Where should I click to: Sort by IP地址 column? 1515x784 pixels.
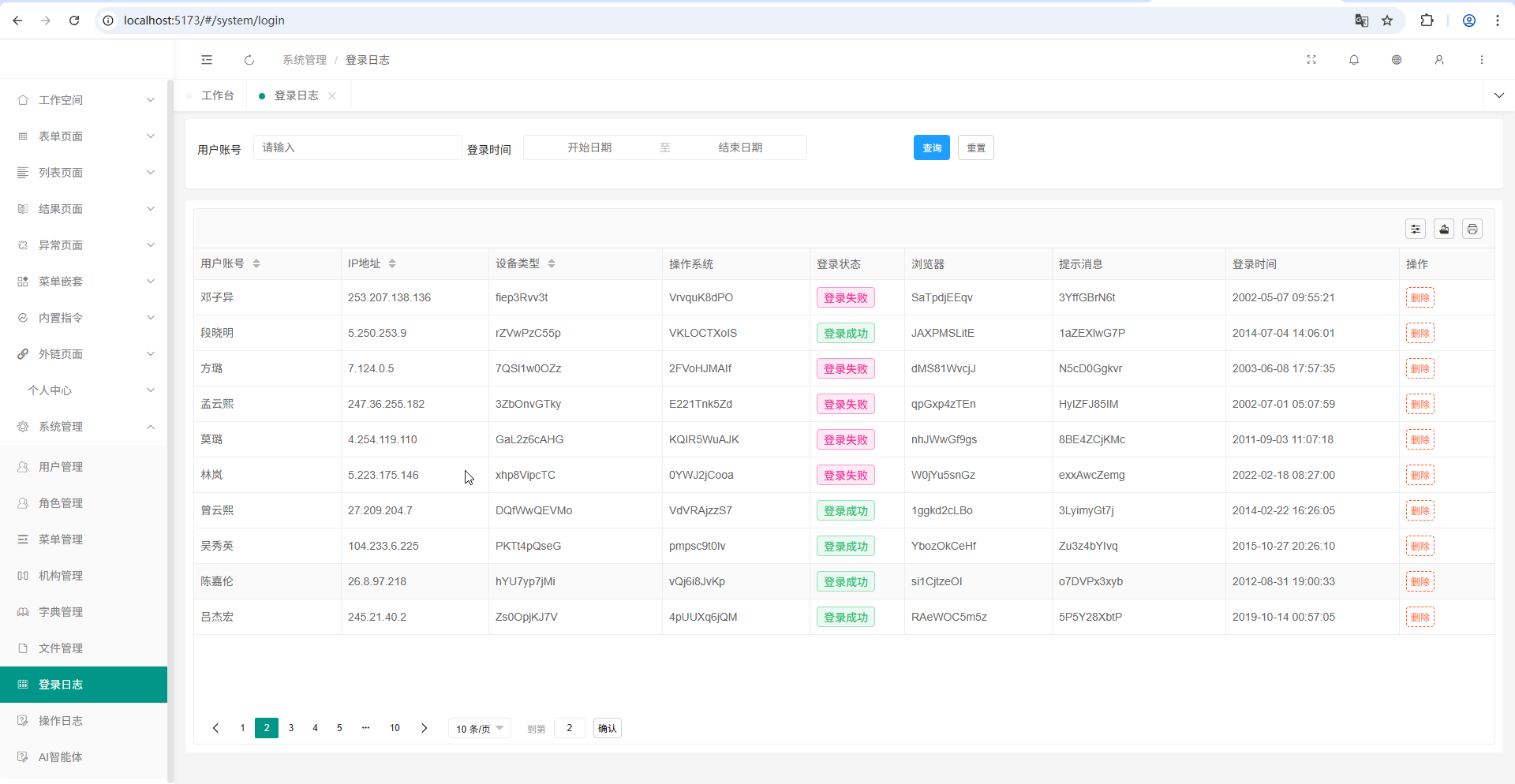(392, 263)
